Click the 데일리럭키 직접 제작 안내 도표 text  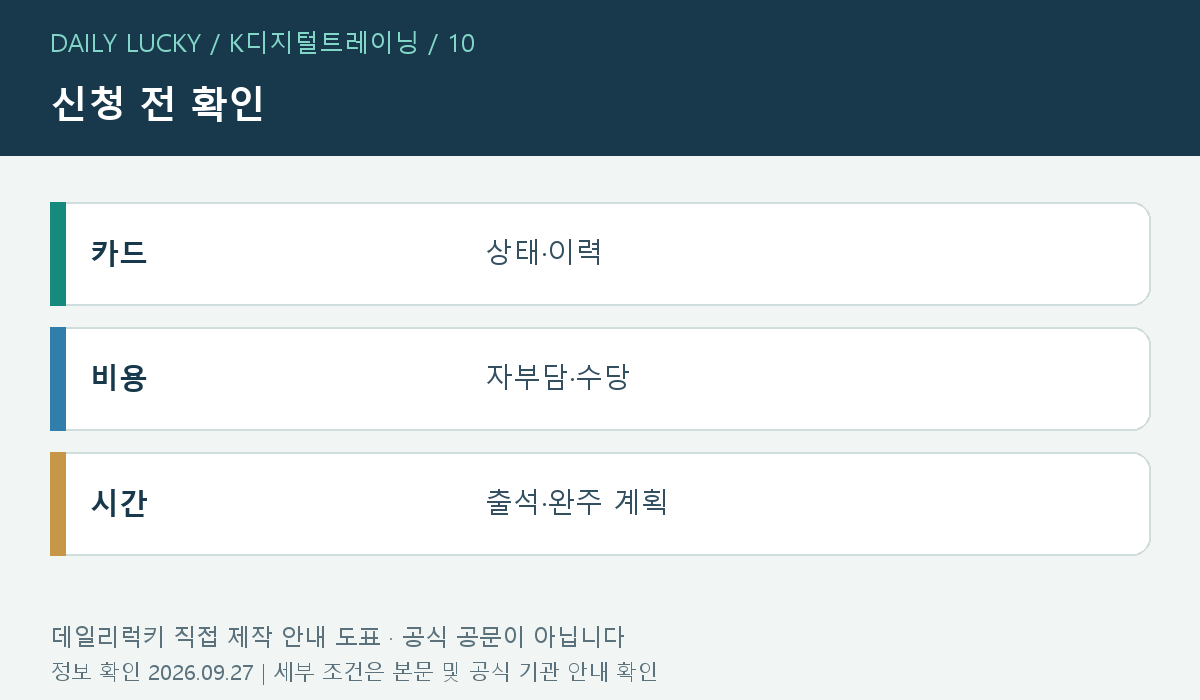[215, 637]
